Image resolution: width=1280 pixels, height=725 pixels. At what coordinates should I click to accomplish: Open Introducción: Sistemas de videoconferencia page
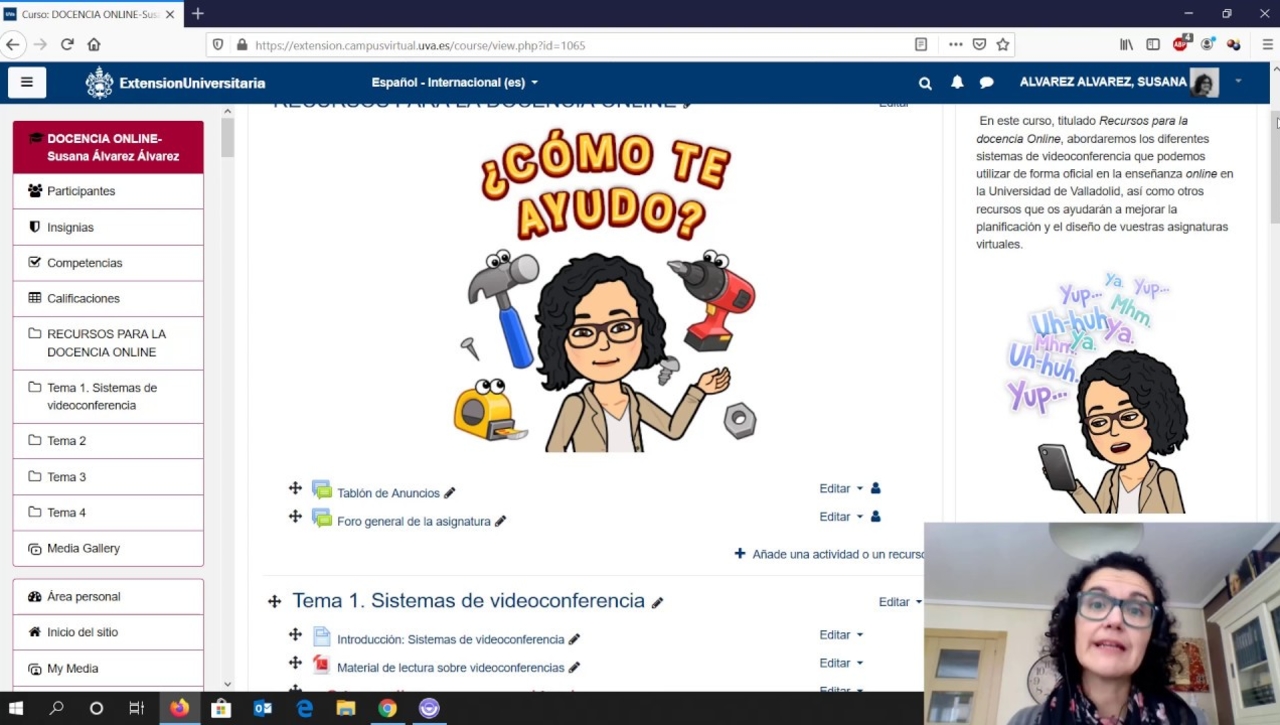pyautogui.click(x=450, y=639)
